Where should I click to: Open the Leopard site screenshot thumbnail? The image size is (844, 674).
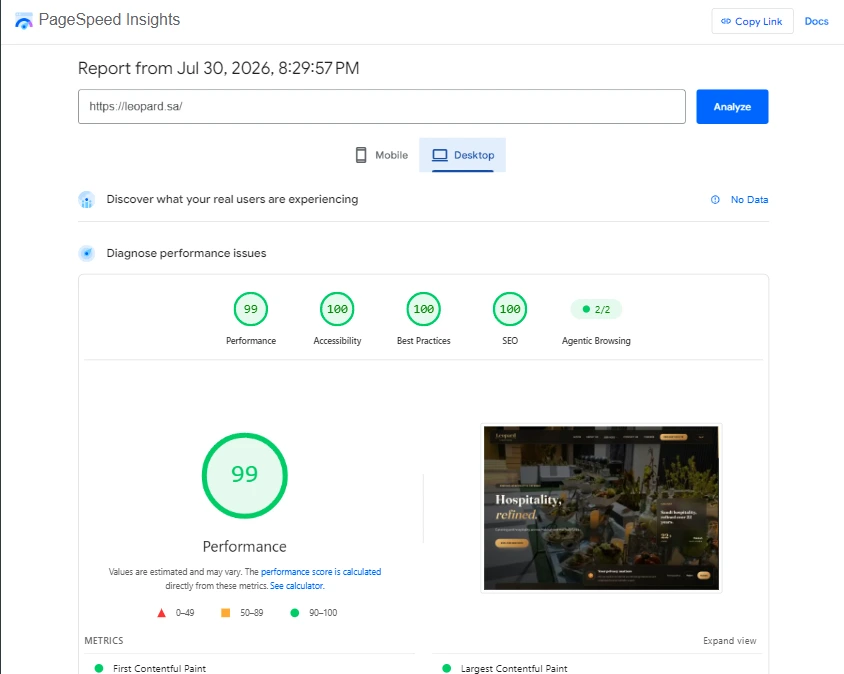pyautogui.click(x=601, y=508)
